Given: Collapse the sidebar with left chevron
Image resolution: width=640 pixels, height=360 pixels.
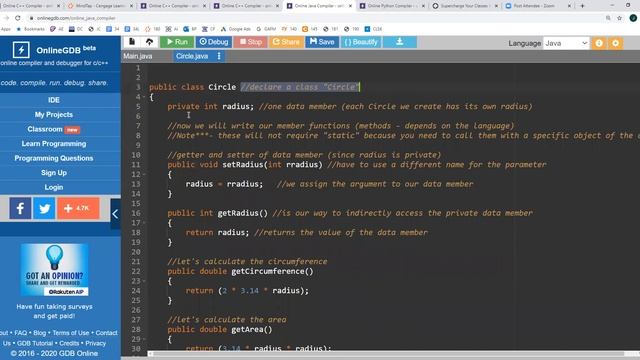Looking at the screenshot, I should pyautogui.click(x=115, y=214).
